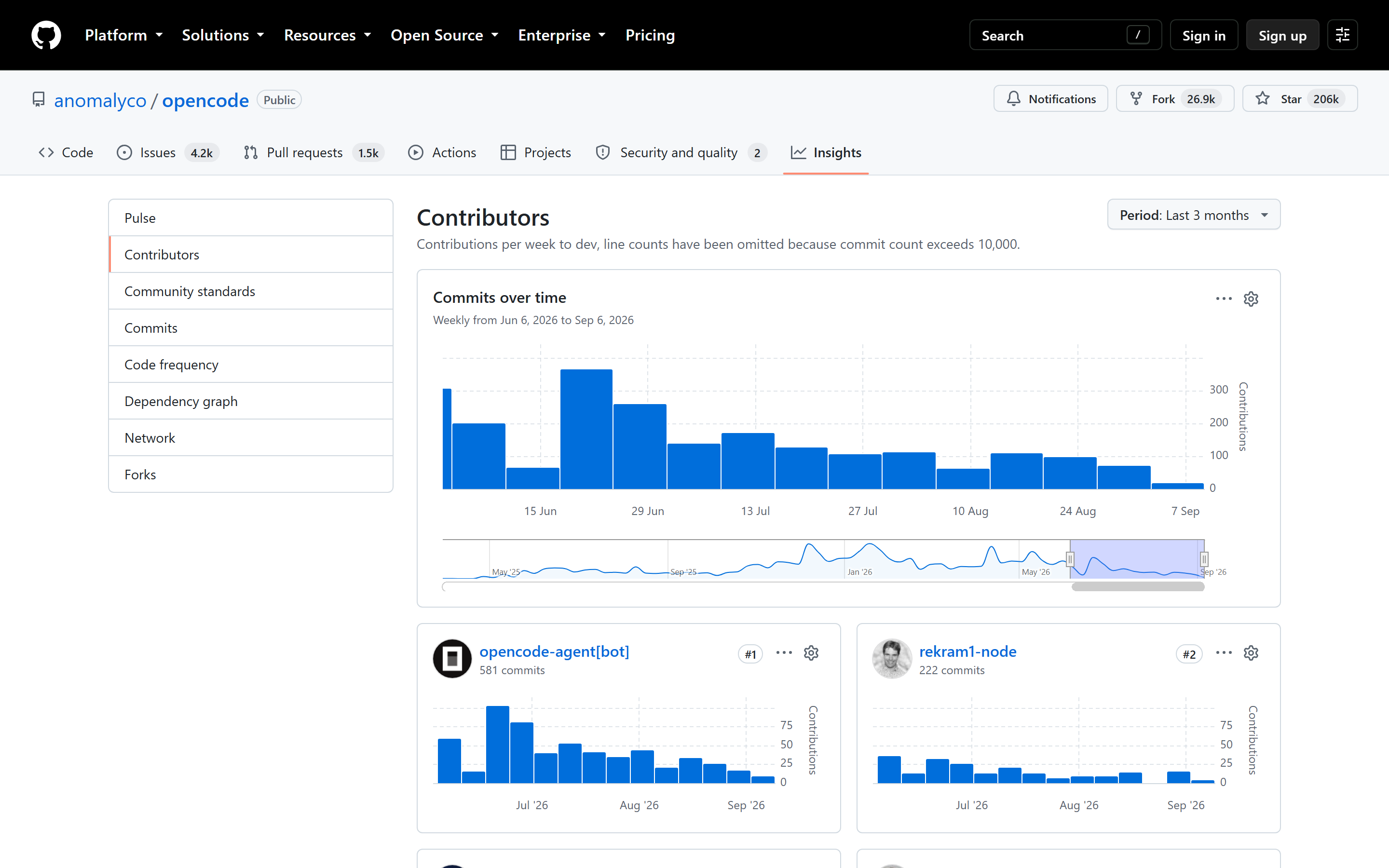
Task: Expand the Open Source menu
Action: [445, 35]
